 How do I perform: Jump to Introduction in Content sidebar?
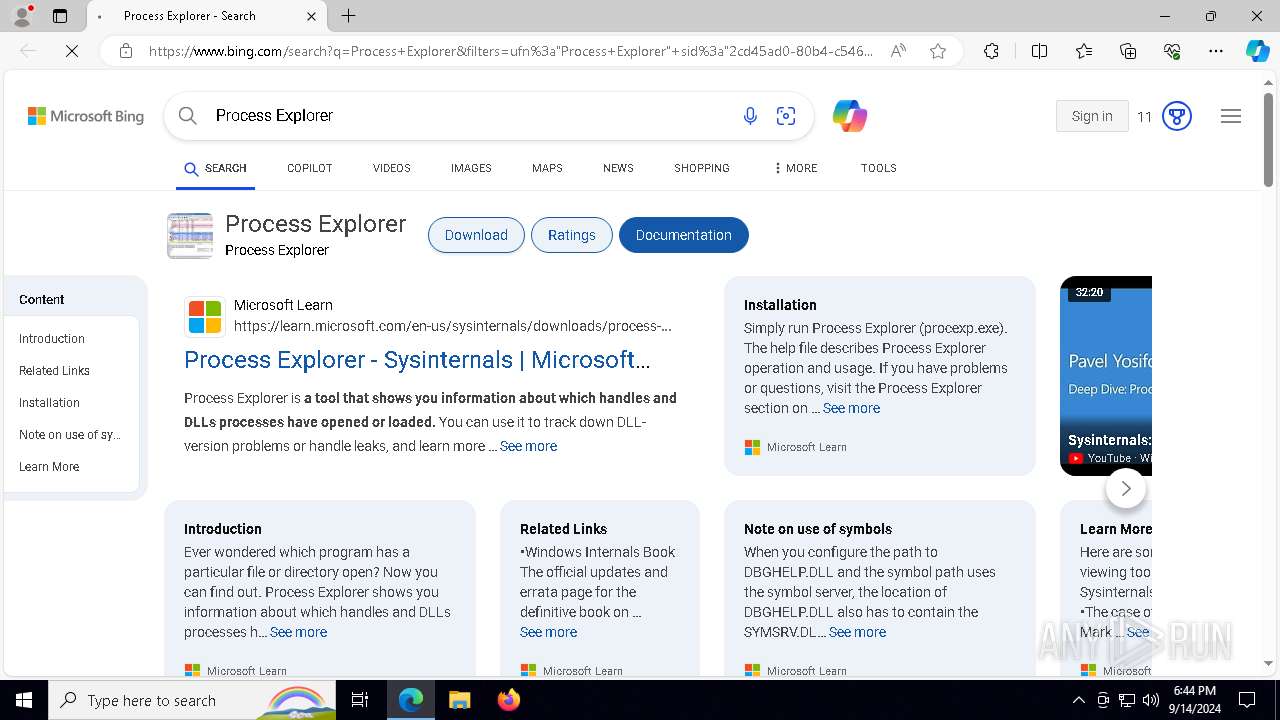[x=52, y=339]
